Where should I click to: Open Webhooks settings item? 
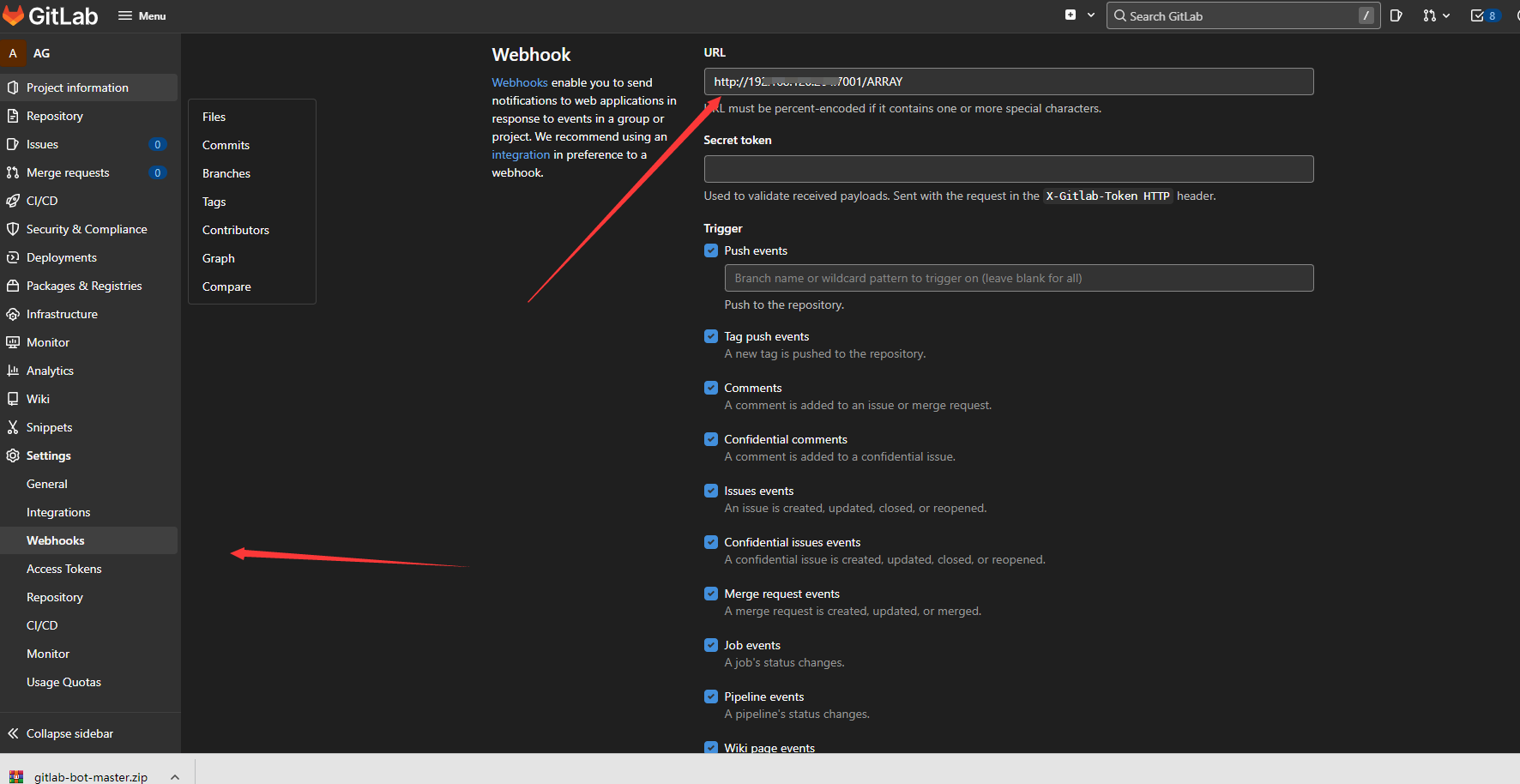click(89, 540)
